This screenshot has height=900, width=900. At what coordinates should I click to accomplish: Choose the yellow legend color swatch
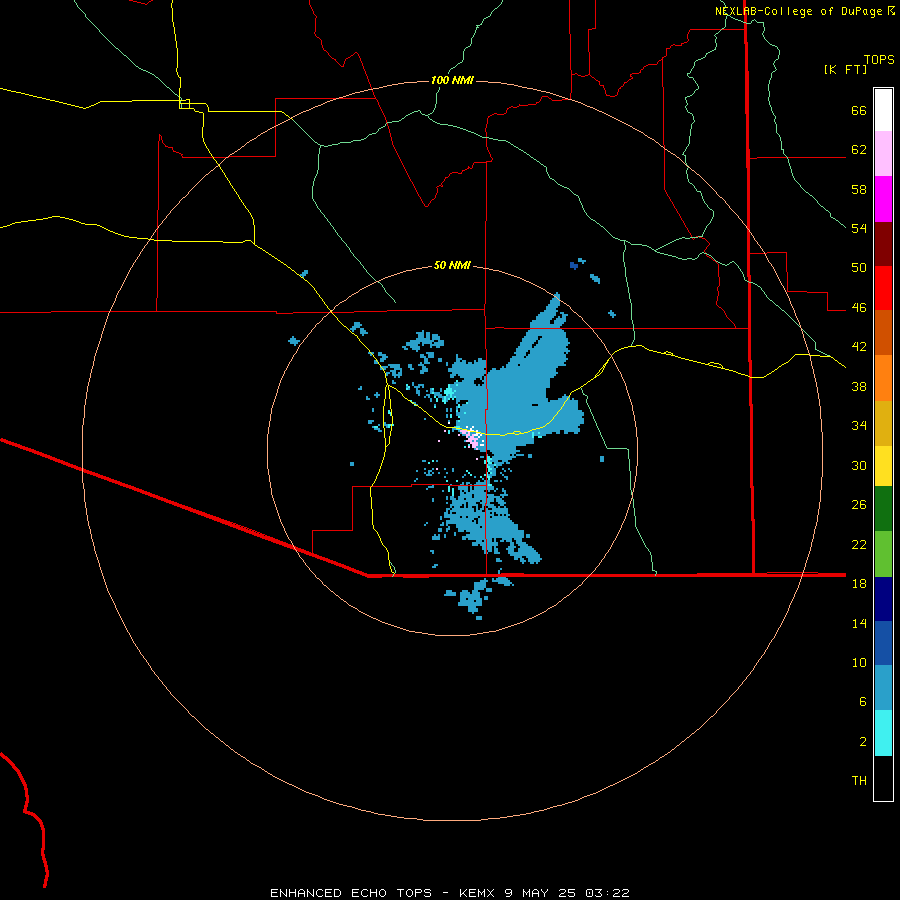pyautogui.click(x=883, y=465)
